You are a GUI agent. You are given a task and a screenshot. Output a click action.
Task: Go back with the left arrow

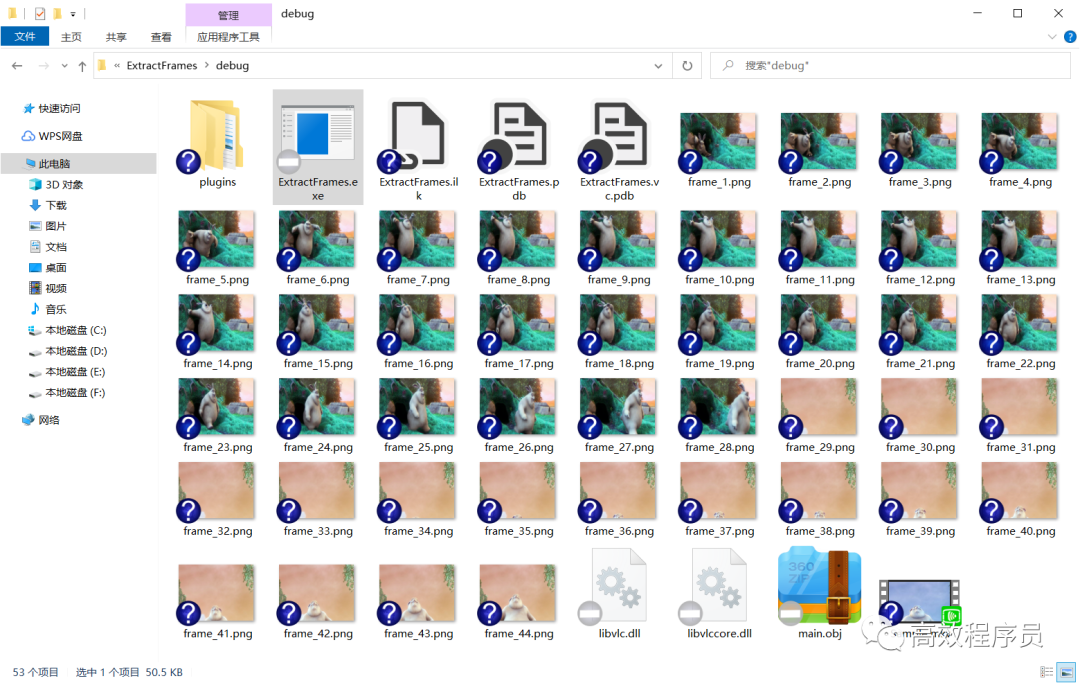17,65
